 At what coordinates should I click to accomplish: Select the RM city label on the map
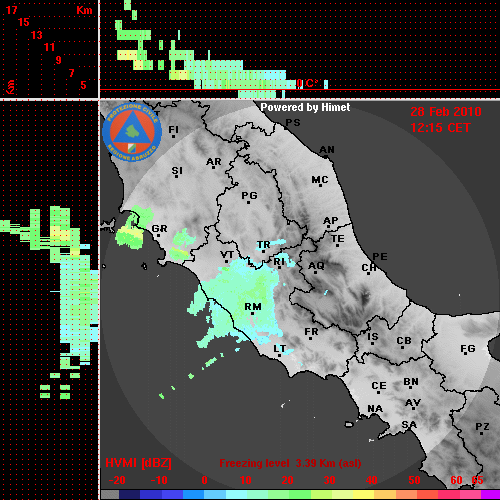pos(253,307)
